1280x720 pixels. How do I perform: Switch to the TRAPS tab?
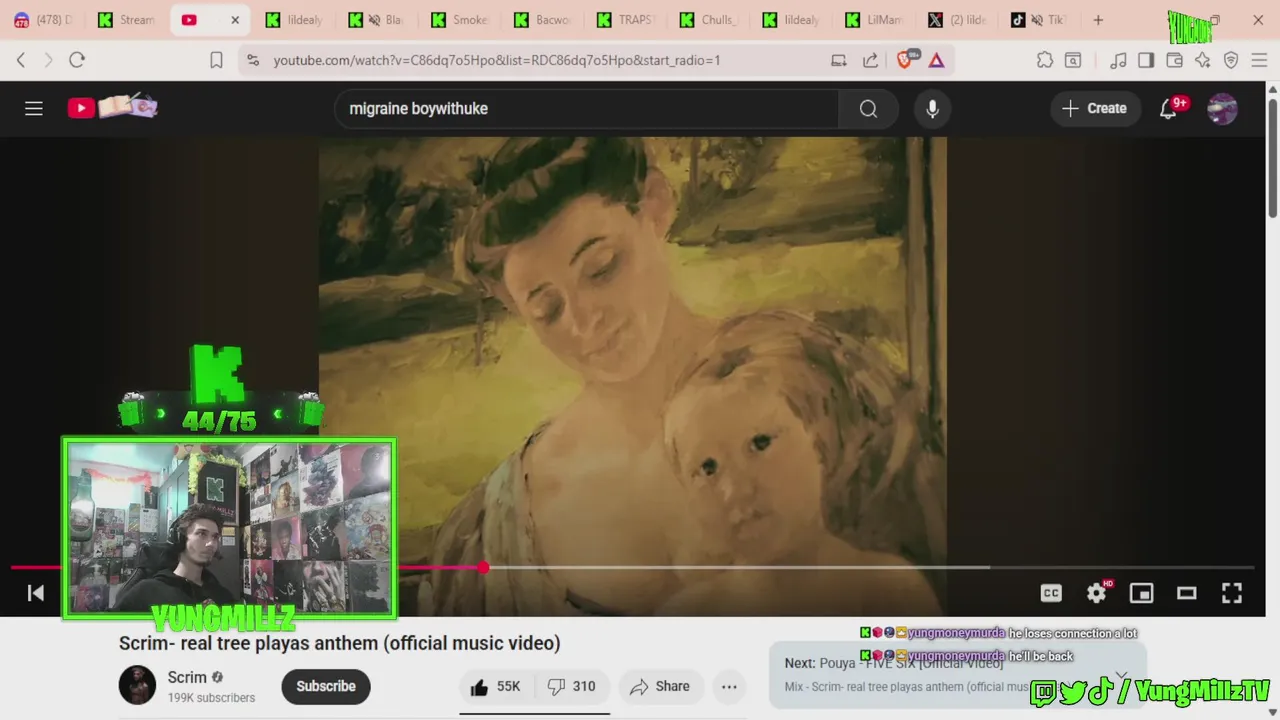624,20
